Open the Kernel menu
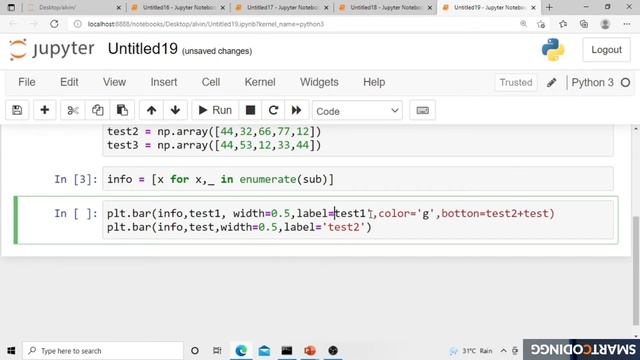Image resolution: width=640 pixels, height=360 pixels. coord(260,82)
